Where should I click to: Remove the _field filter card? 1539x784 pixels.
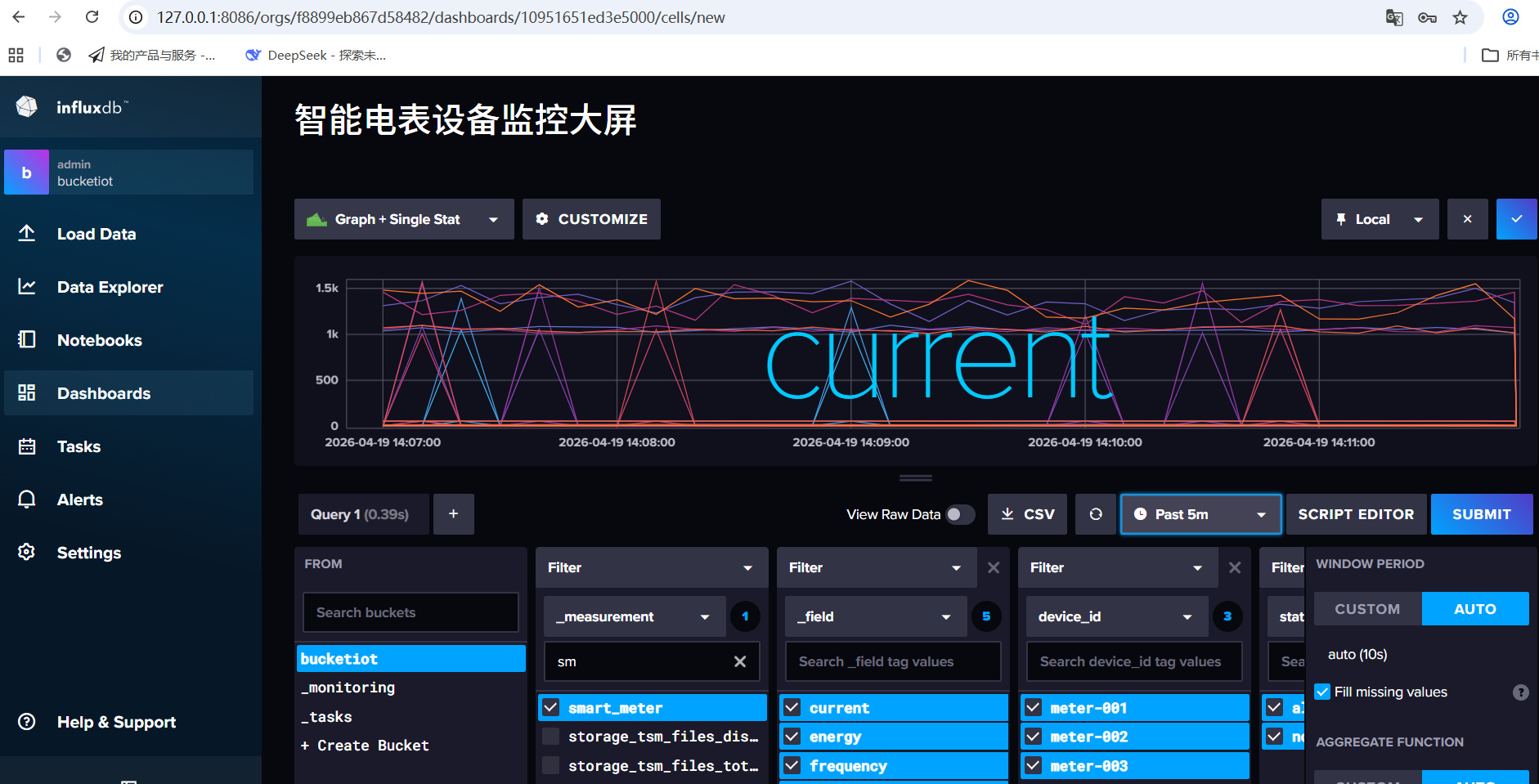[994, 567]
